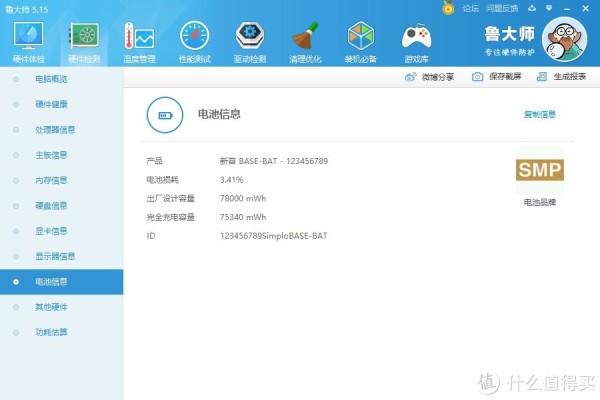Click battery wear value 3.41%
600x400 pixels.
point(232,180)
